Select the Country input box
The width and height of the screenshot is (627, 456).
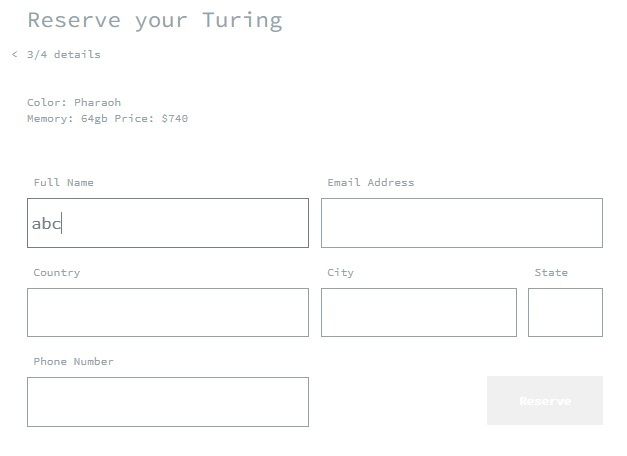point(168,312)
